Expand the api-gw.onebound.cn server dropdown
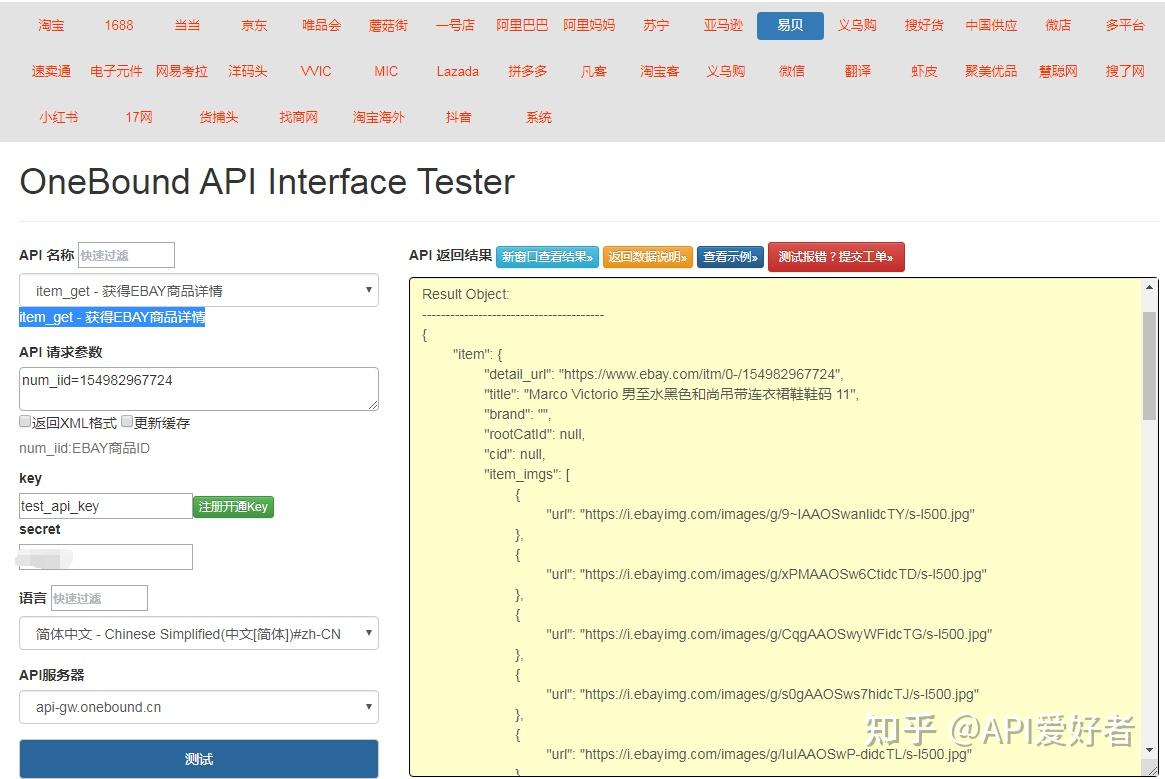Screen dimensions: 1165x779 (x=198, y=707)
